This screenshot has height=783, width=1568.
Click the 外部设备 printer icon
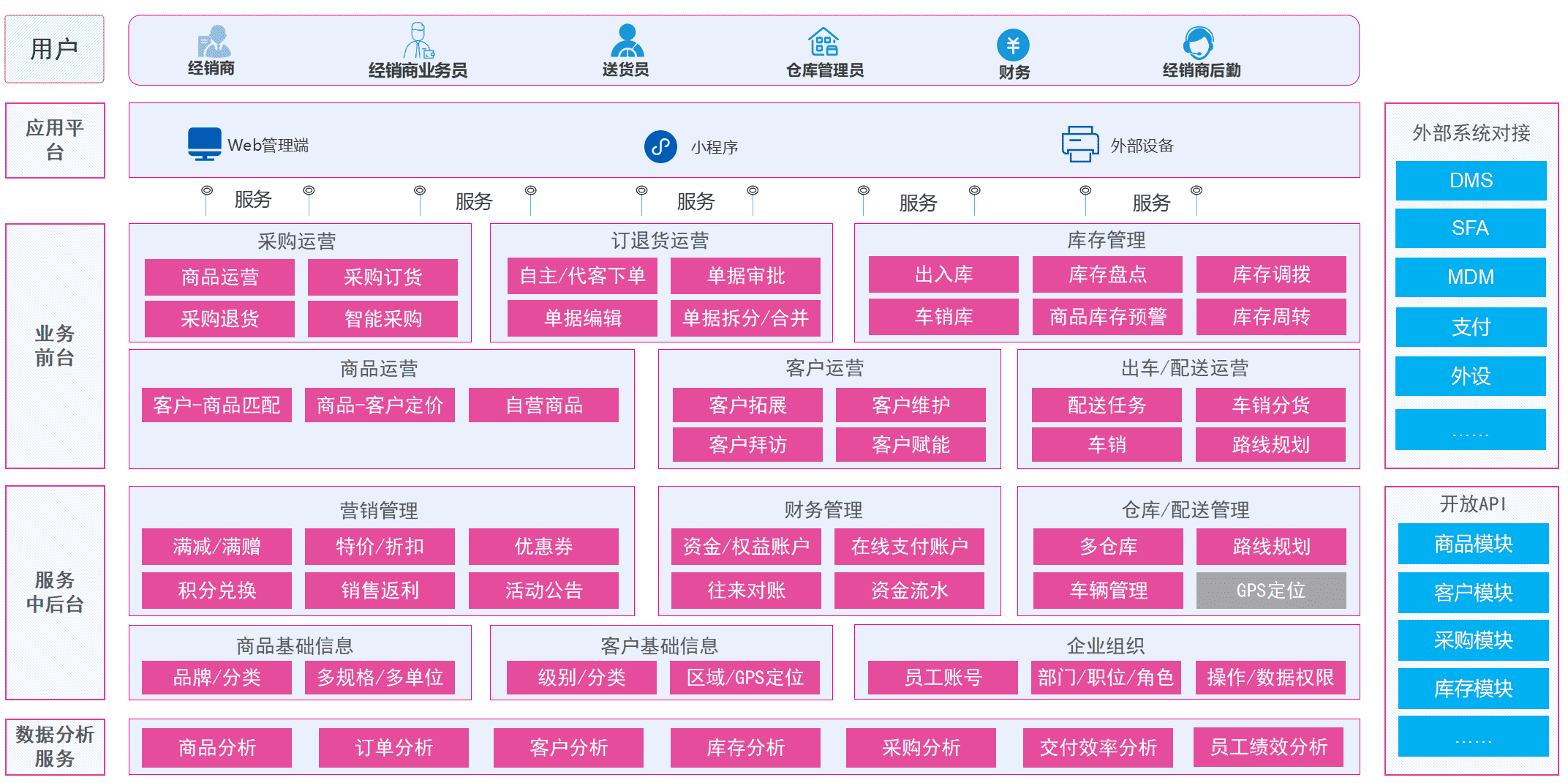coord(1080,144)
